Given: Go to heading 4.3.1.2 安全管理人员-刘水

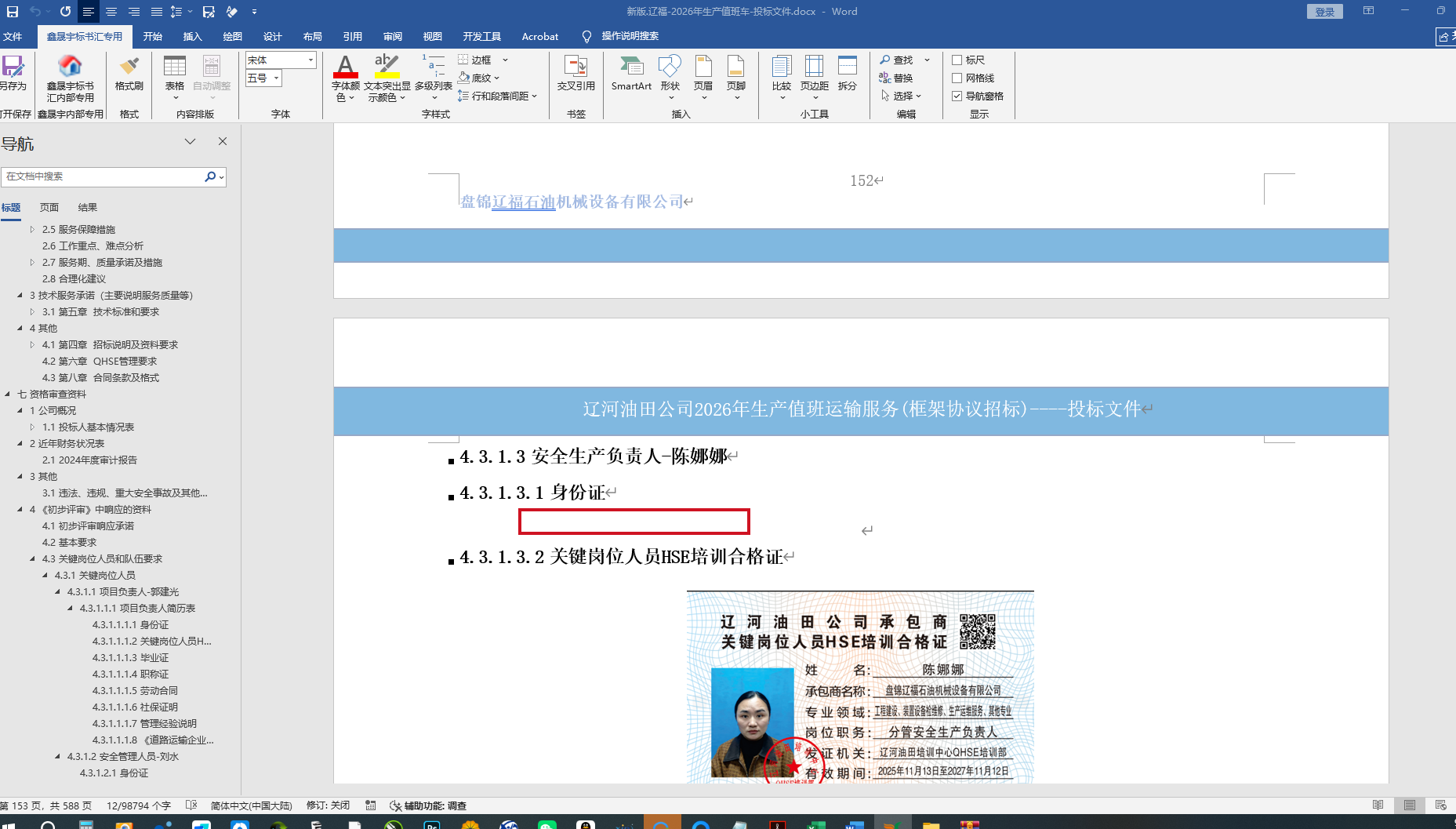Looking at the screenshot, I should pyautogui.click(x=123, y=756).
